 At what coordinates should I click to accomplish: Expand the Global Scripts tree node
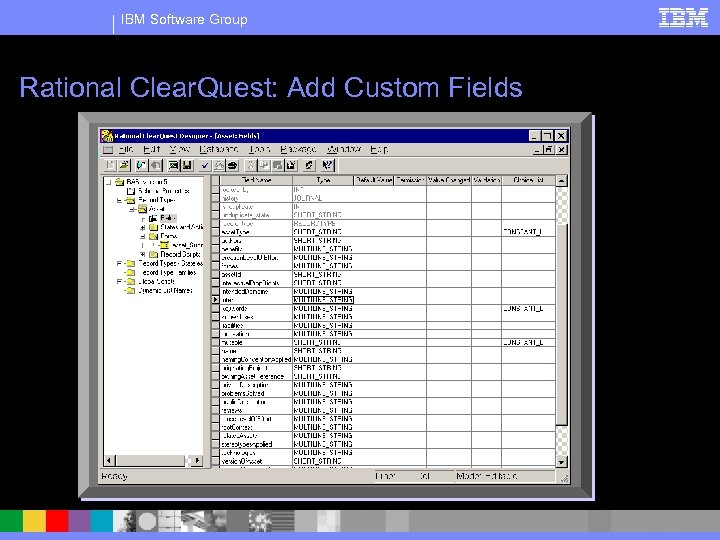(119, 281)
